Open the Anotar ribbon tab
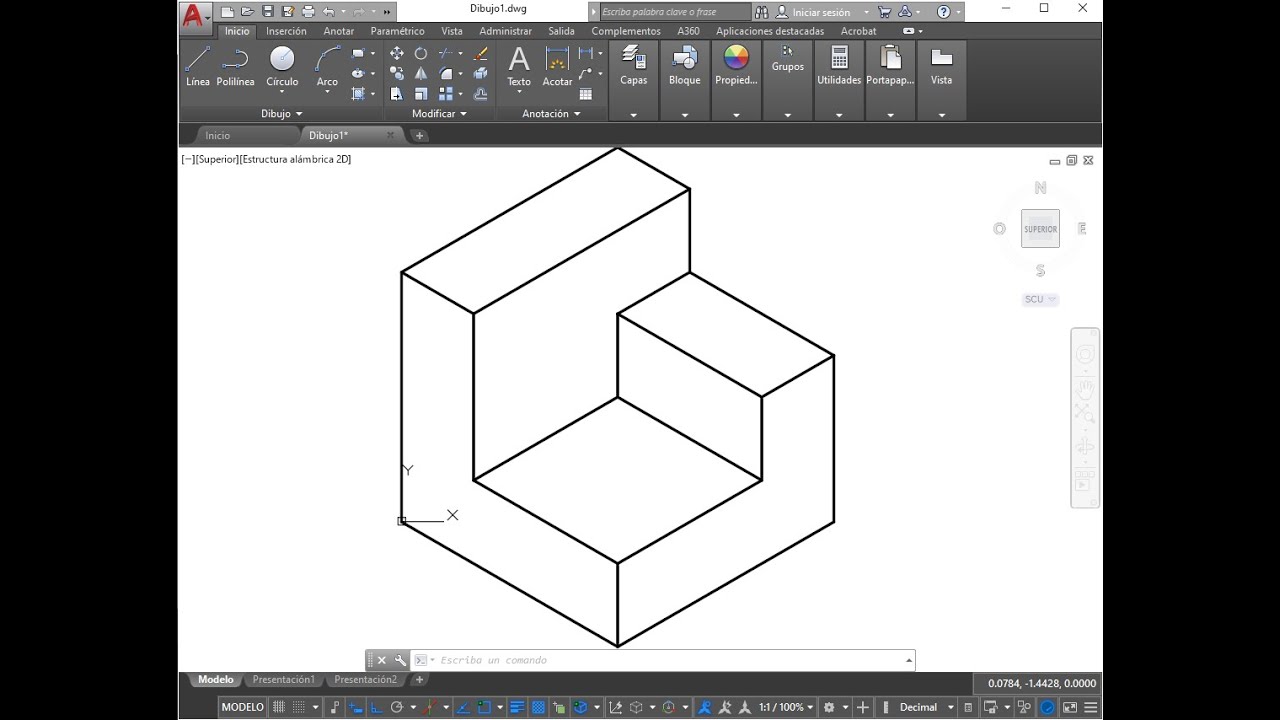Screen dimensions: 1280x720 pyautogui.click(x=339, y=31)
